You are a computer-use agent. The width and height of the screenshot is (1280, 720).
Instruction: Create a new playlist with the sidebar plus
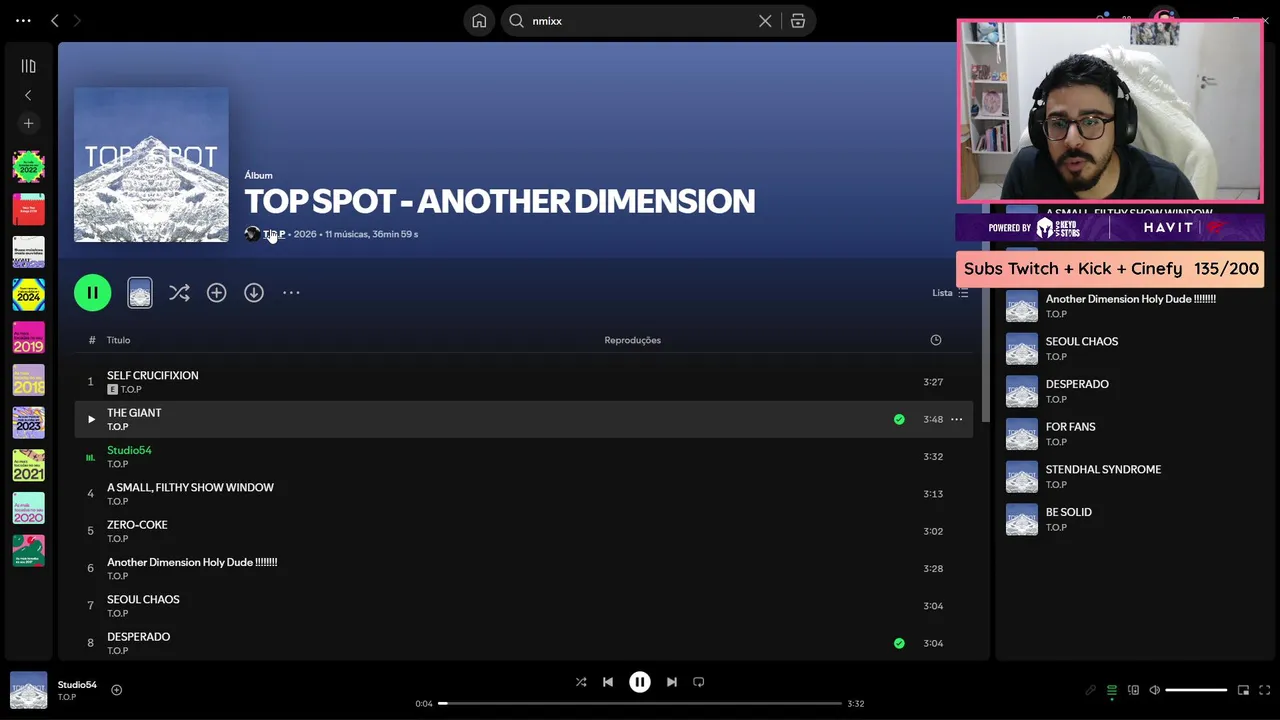28,123
